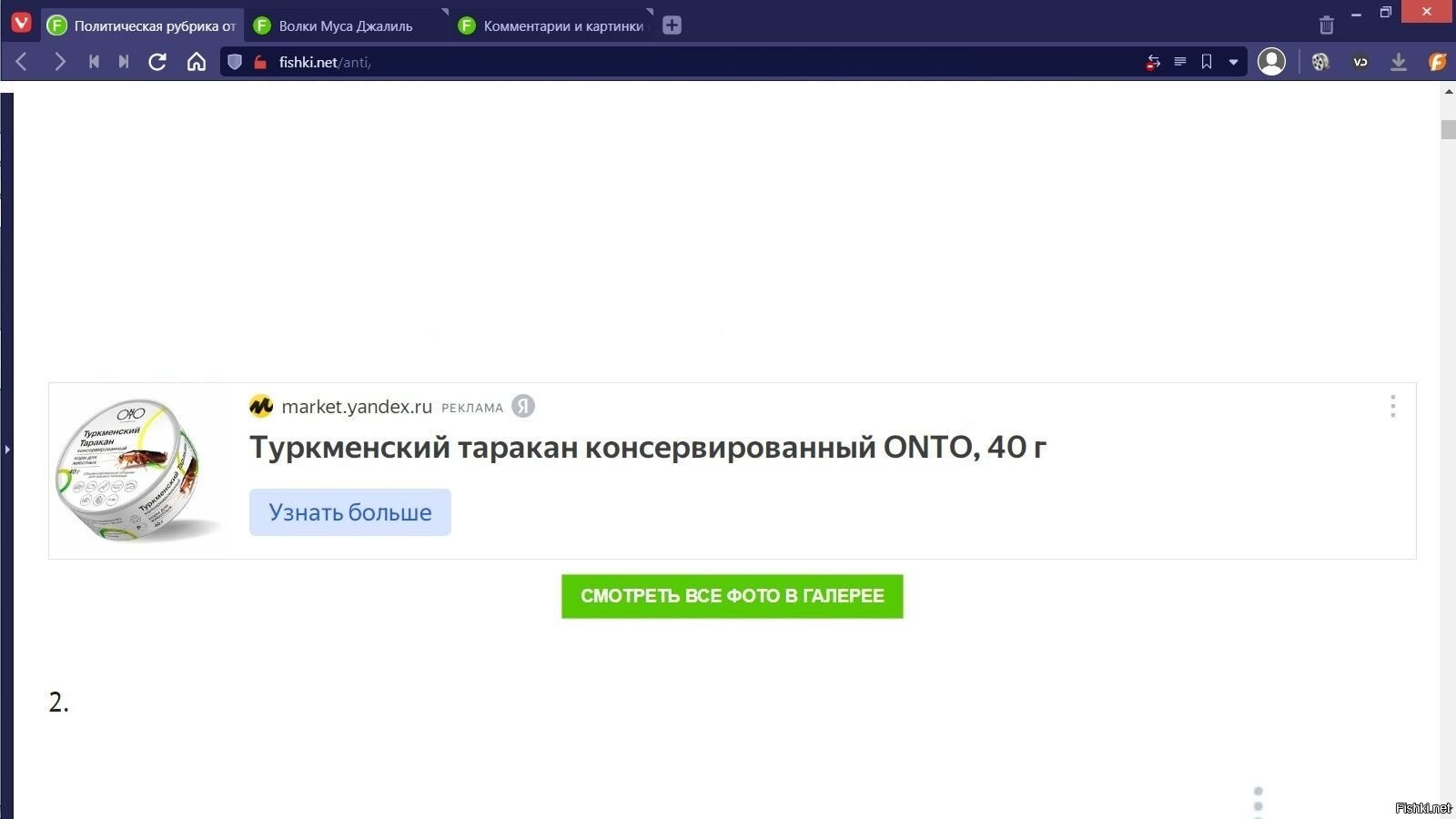Open the Vivaldi main menu

[x=21, y=23]
